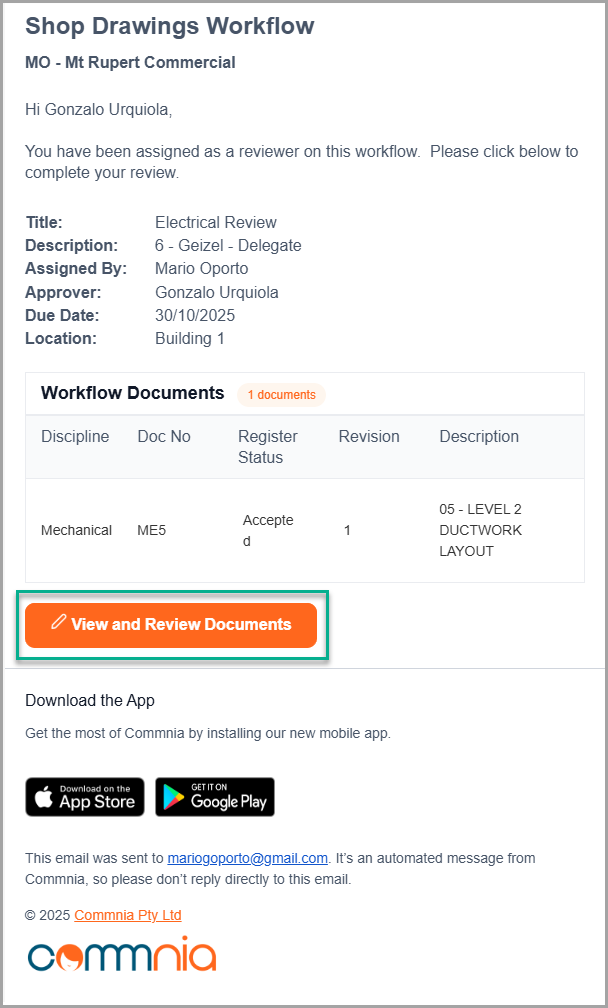Click the Workflow Documents section title
The height and width of the screenshot is (1008, 608).
[132, 393]
